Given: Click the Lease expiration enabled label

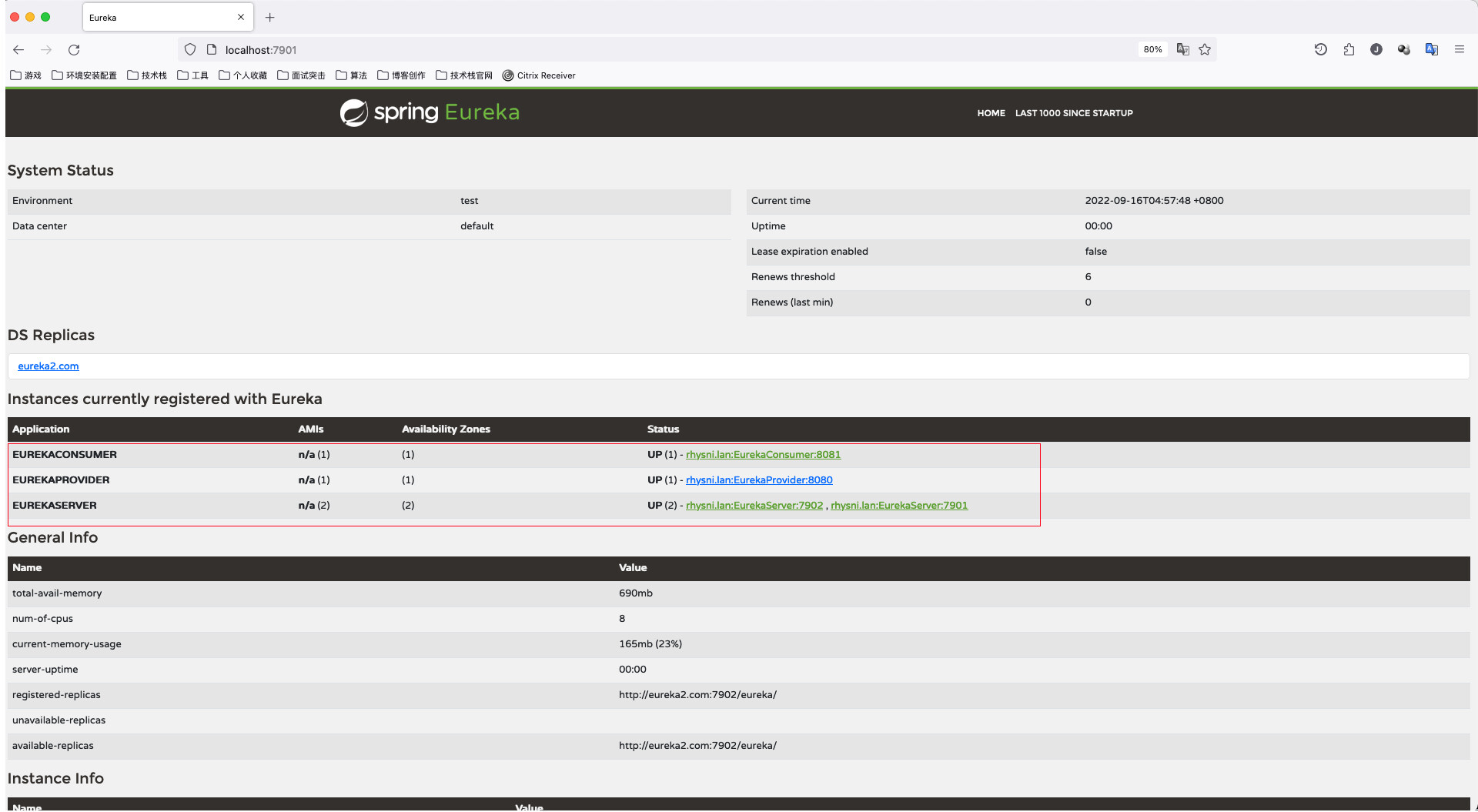Looking at the screenshot, I should click(x=809, y=252).
